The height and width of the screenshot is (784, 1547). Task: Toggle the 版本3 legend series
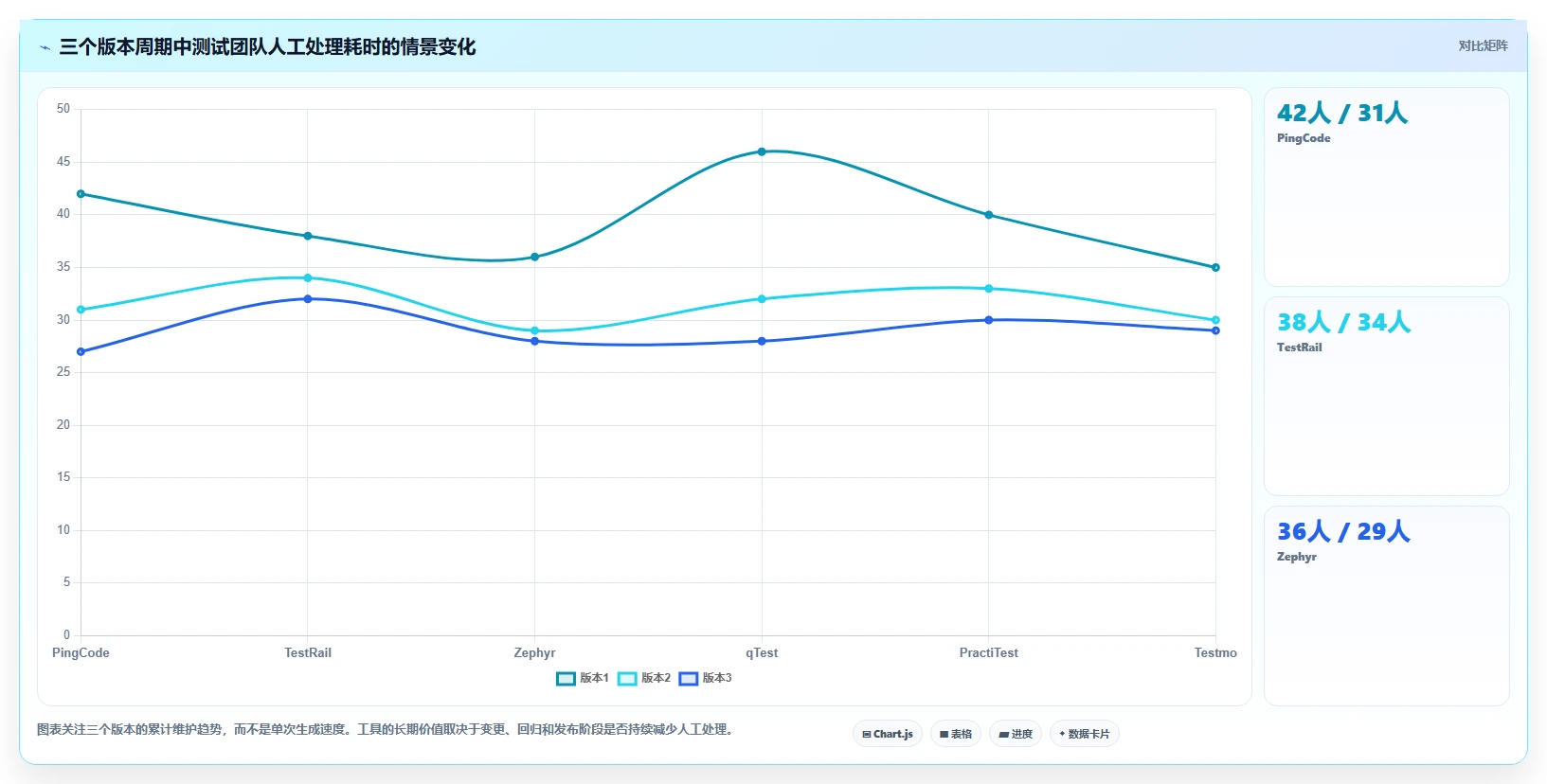(706, 678)
